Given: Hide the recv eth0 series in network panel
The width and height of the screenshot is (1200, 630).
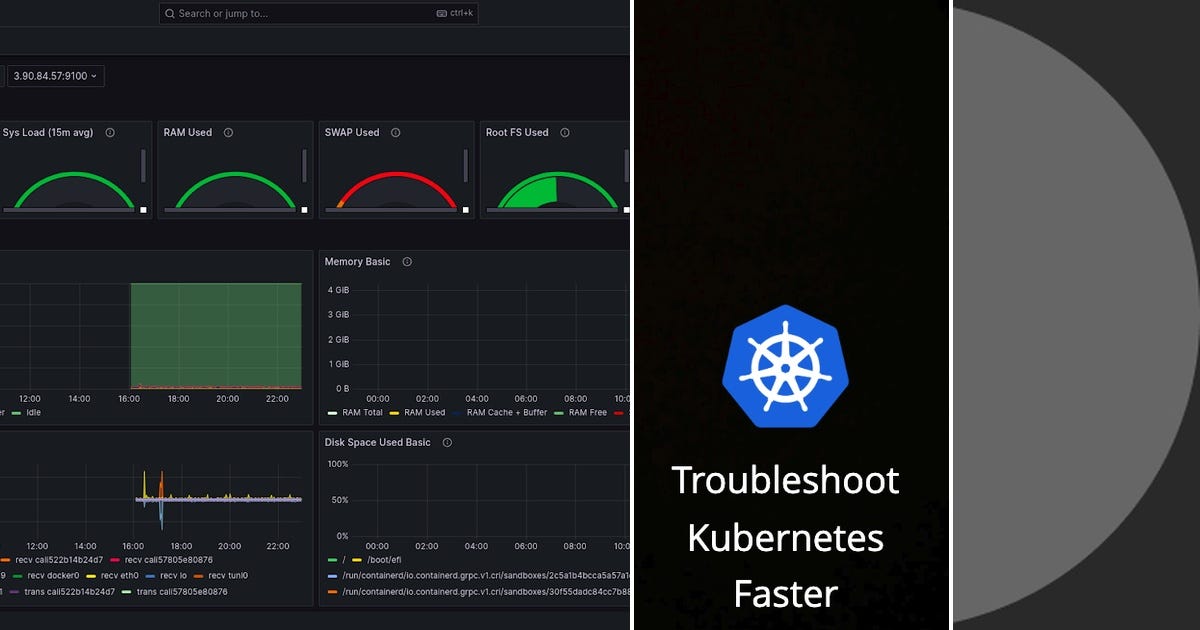Looking at the screenshot, I should (119, 575).
